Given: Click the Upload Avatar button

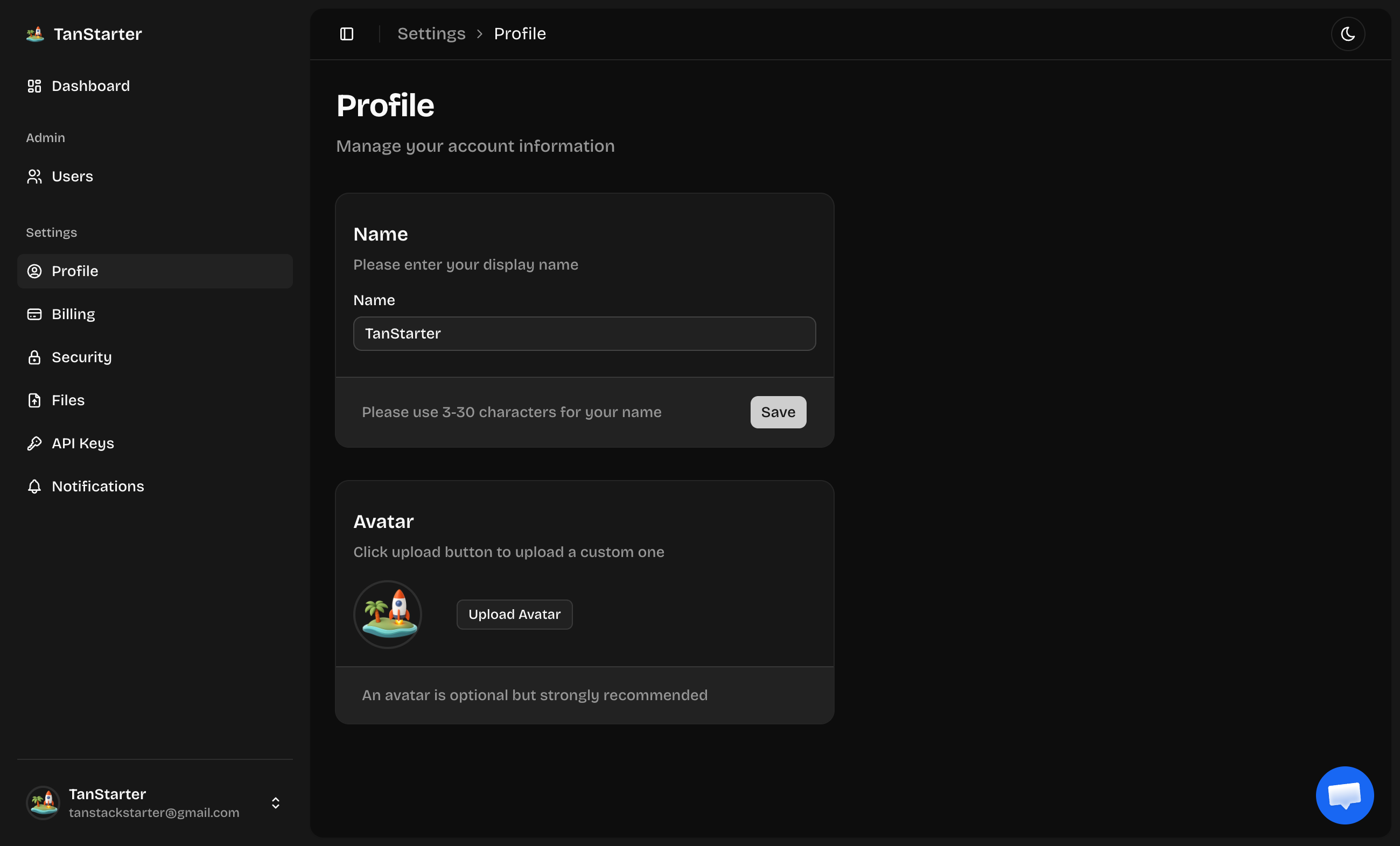Looking at the screenshot, I should point(514,615).
